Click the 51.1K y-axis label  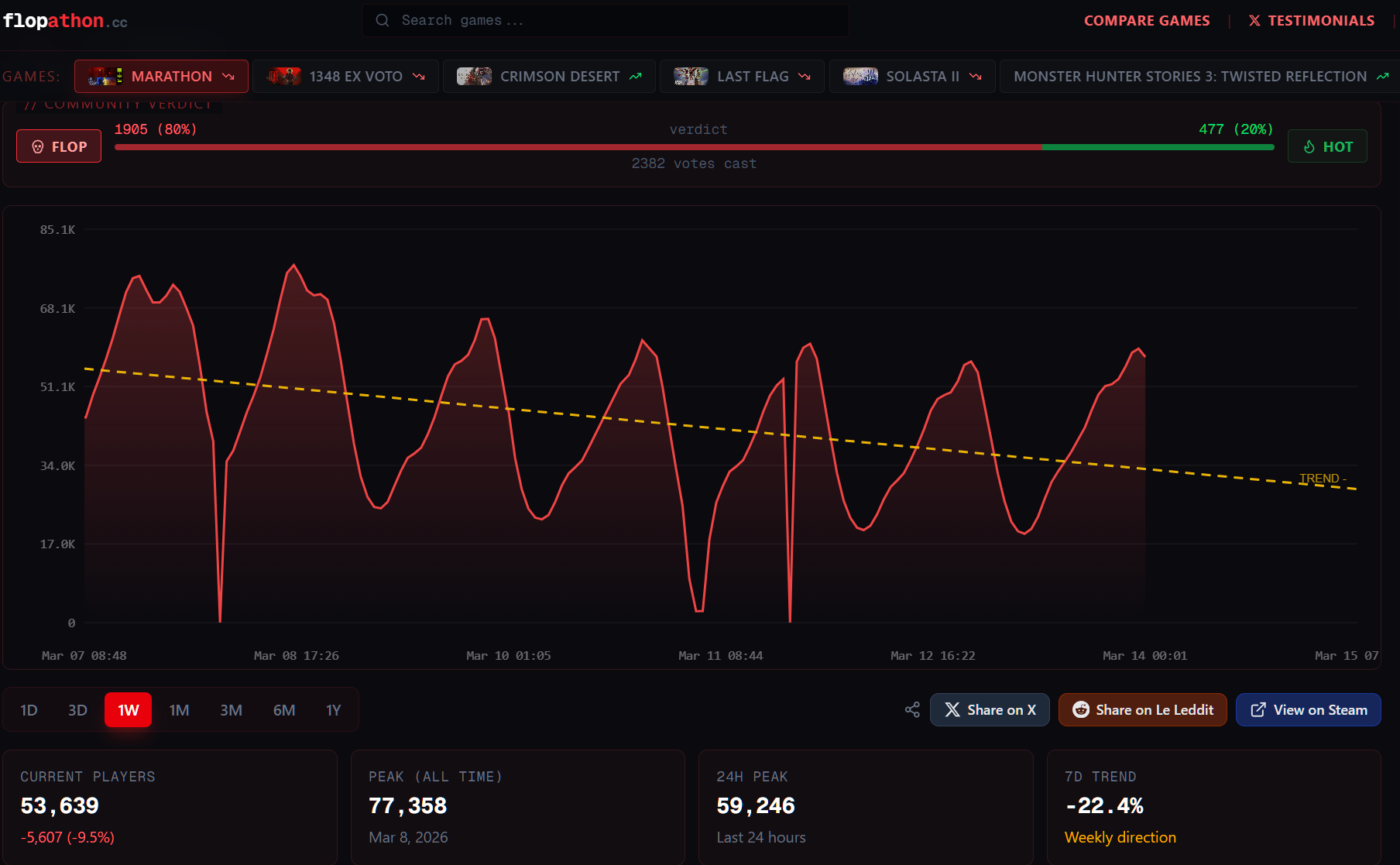pos(58,387)
